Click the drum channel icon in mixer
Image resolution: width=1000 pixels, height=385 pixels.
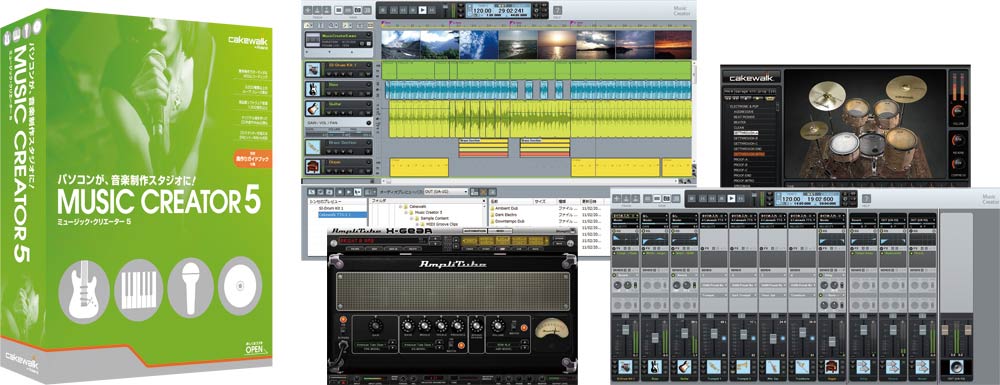pyautogui.click(x=626, y=367)
